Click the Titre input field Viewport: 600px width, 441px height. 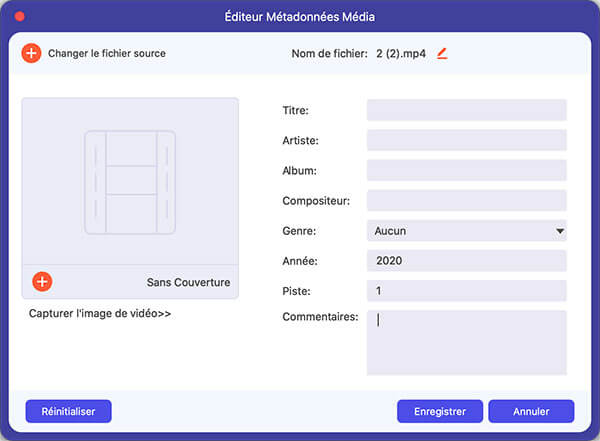466,110
